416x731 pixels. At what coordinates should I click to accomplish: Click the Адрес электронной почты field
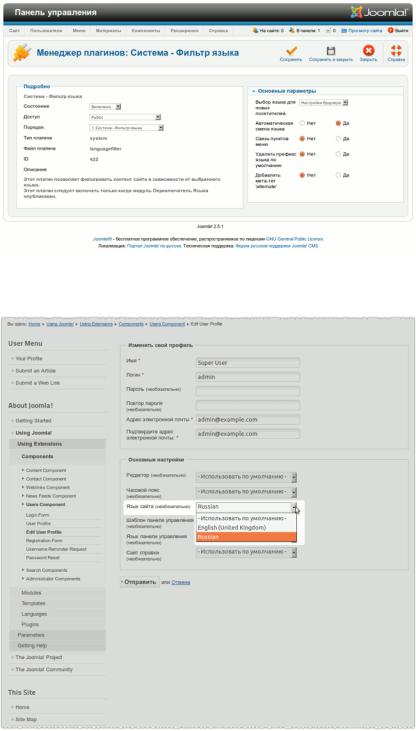point(248,420)
